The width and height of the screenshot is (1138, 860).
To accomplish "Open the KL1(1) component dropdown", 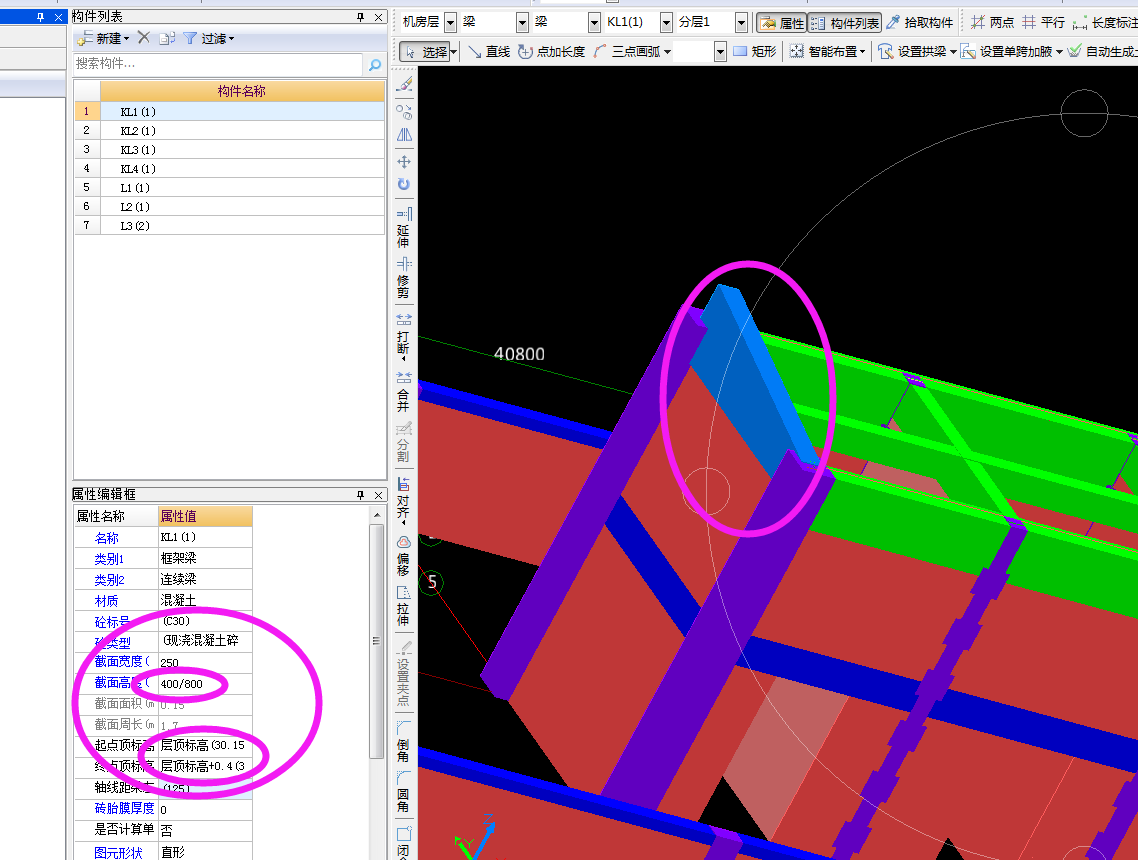I will coord(666,22).
